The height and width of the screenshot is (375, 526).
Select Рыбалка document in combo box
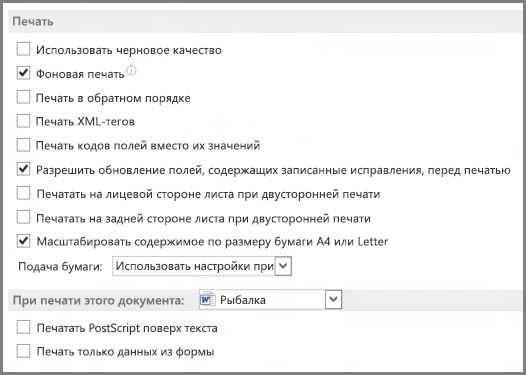(243, 300)
